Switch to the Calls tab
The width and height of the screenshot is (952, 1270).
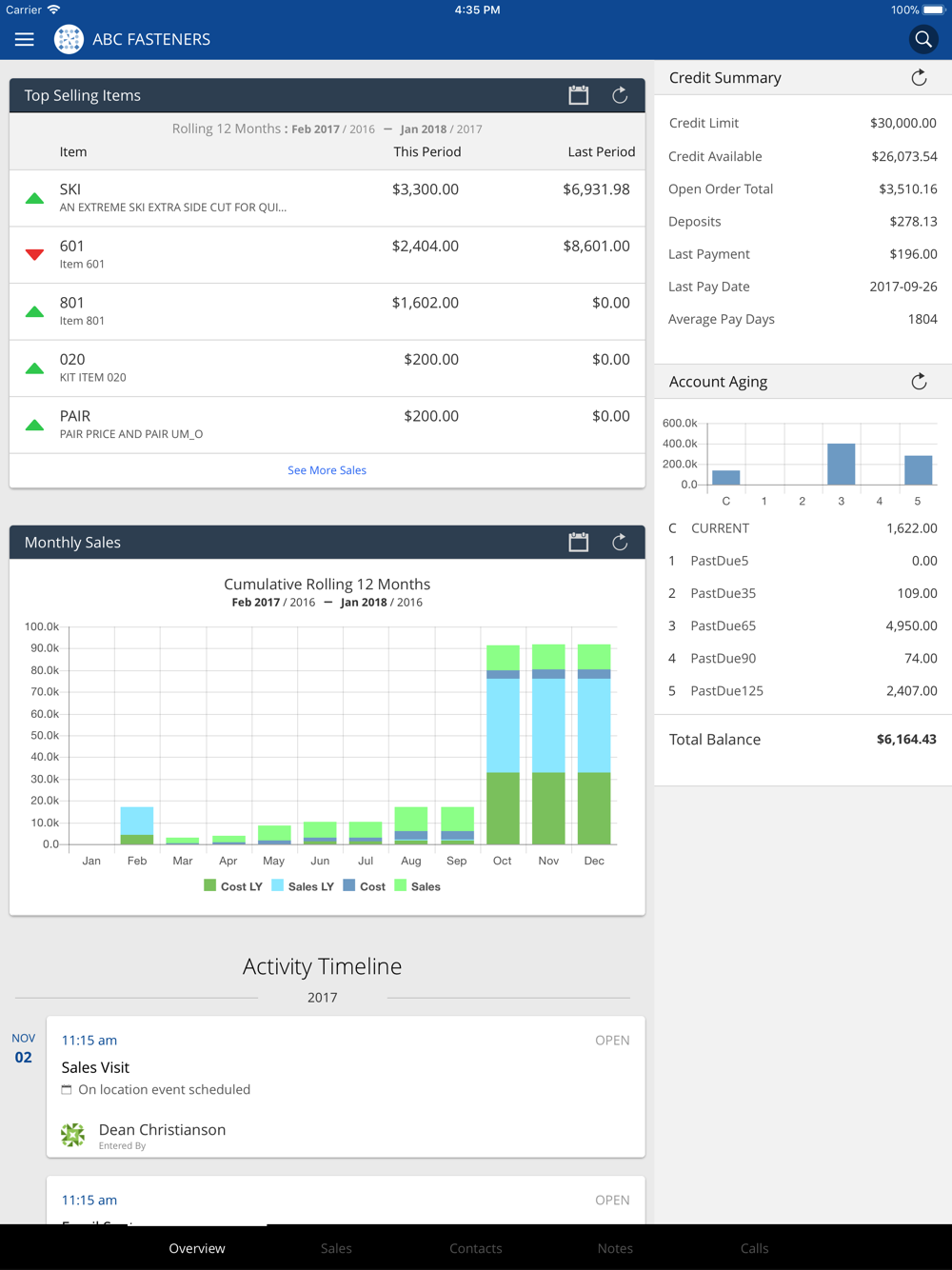point(755,1248)
